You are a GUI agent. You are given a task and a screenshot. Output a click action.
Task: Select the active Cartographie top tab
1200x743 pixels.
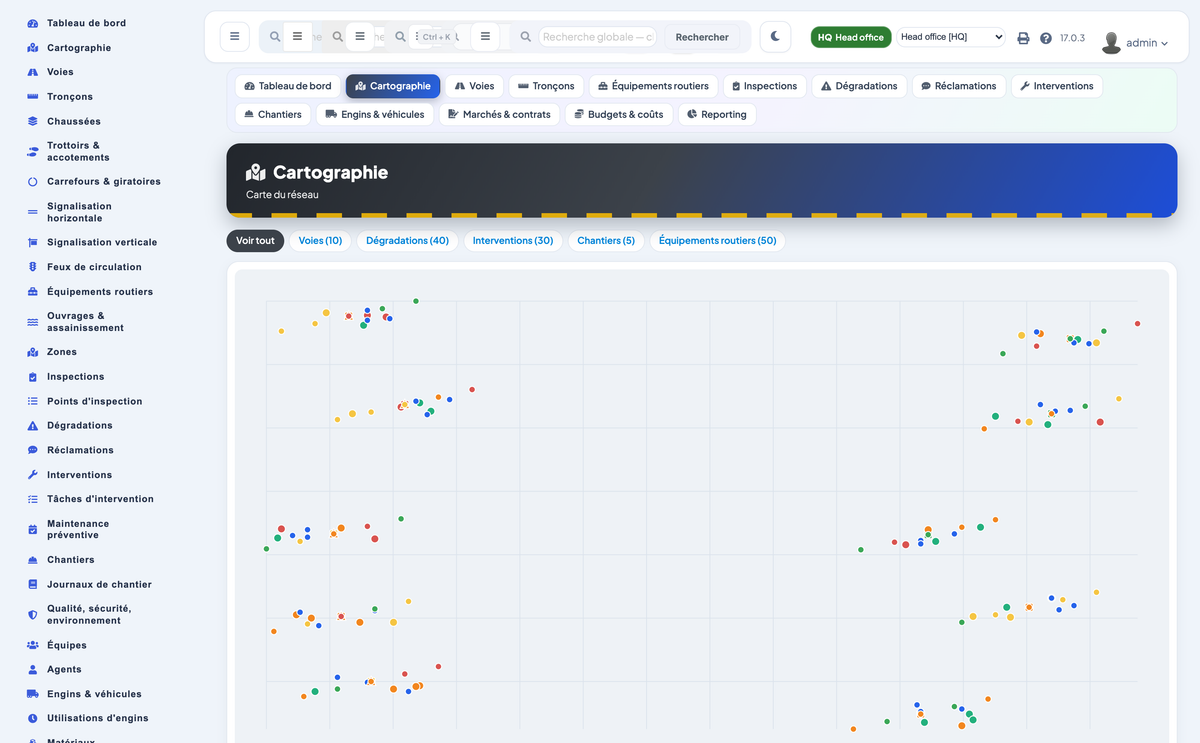click(x=393, y=86)
